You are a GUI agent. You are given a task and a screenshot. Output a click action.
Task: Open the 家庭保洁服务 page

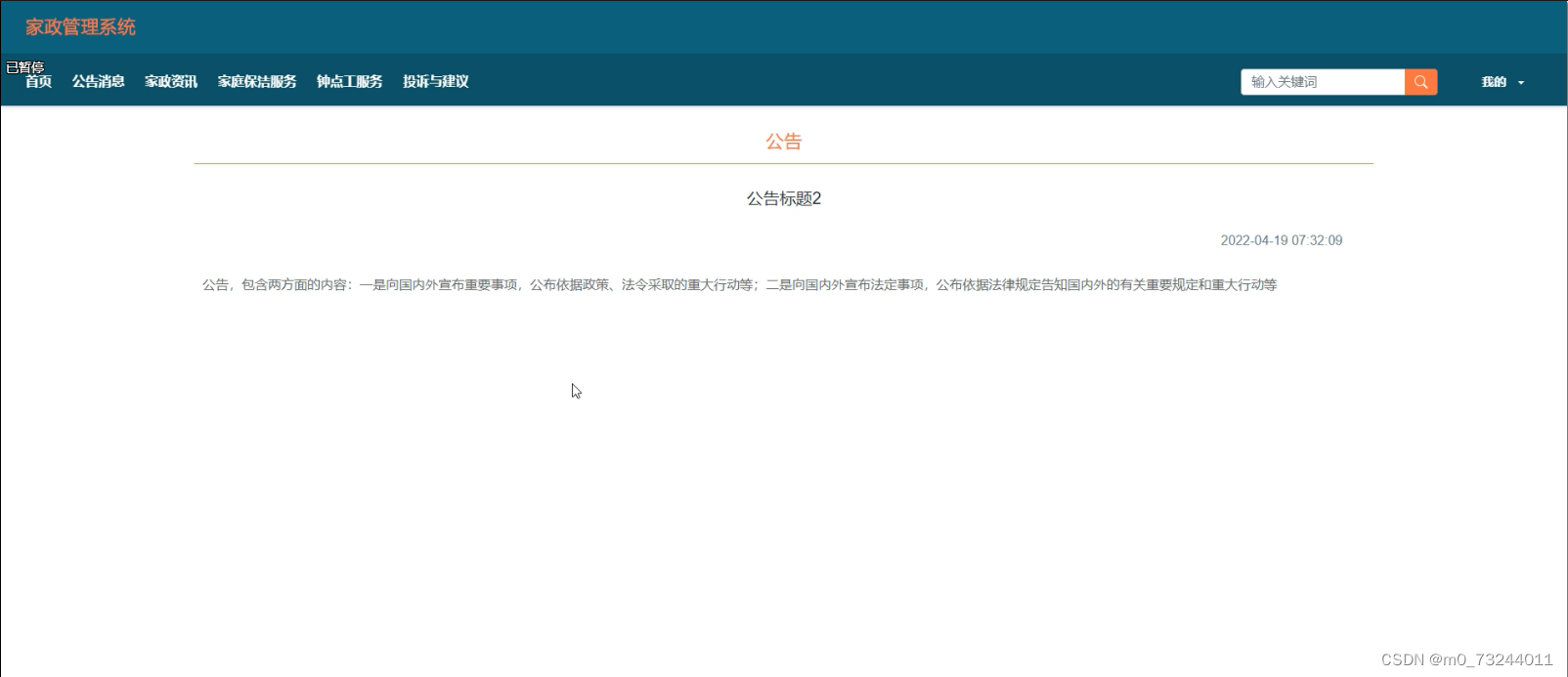point(257,82)
